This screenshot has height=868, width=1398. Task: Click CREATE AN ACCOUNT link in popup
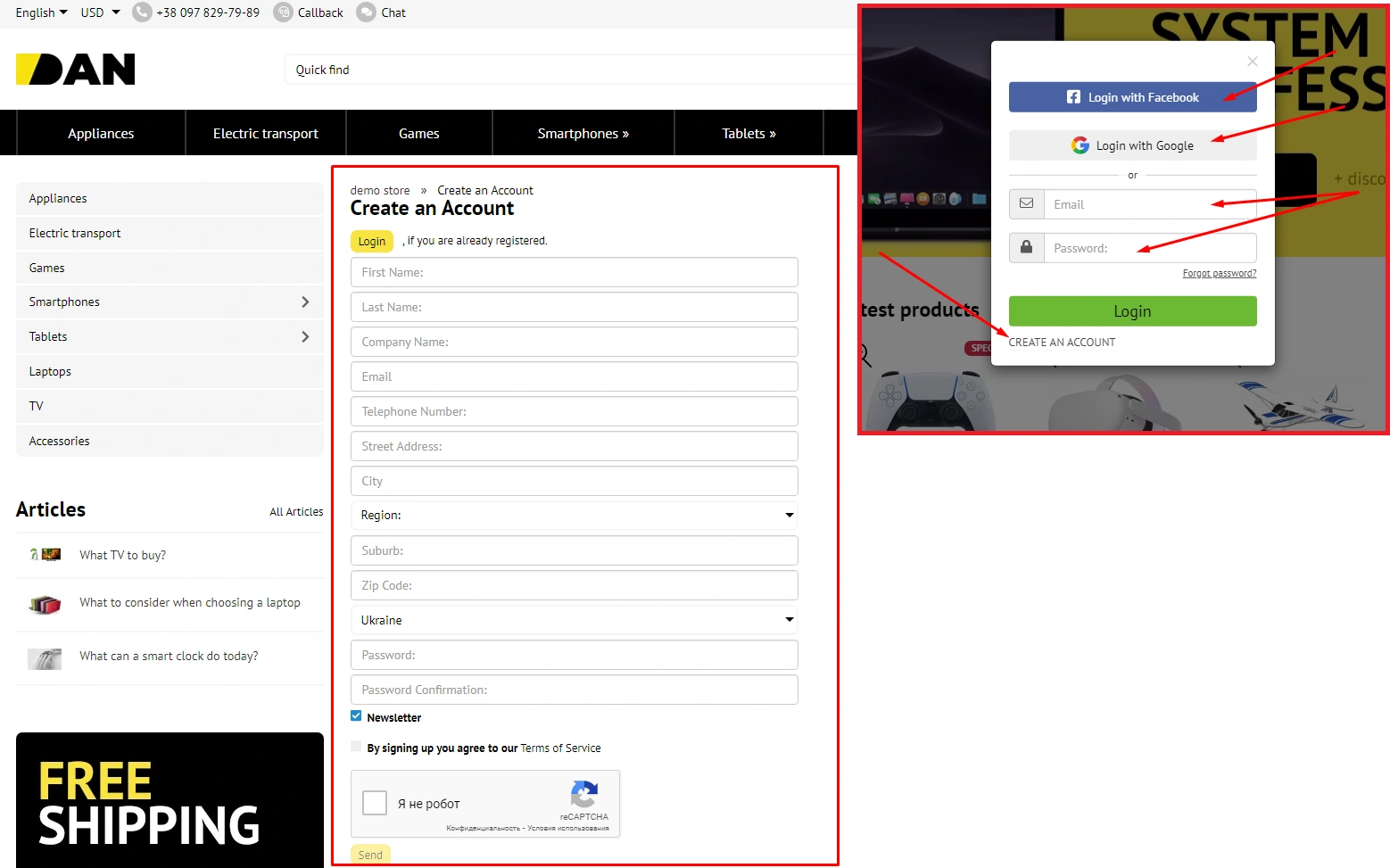(x=1062, y=343)
